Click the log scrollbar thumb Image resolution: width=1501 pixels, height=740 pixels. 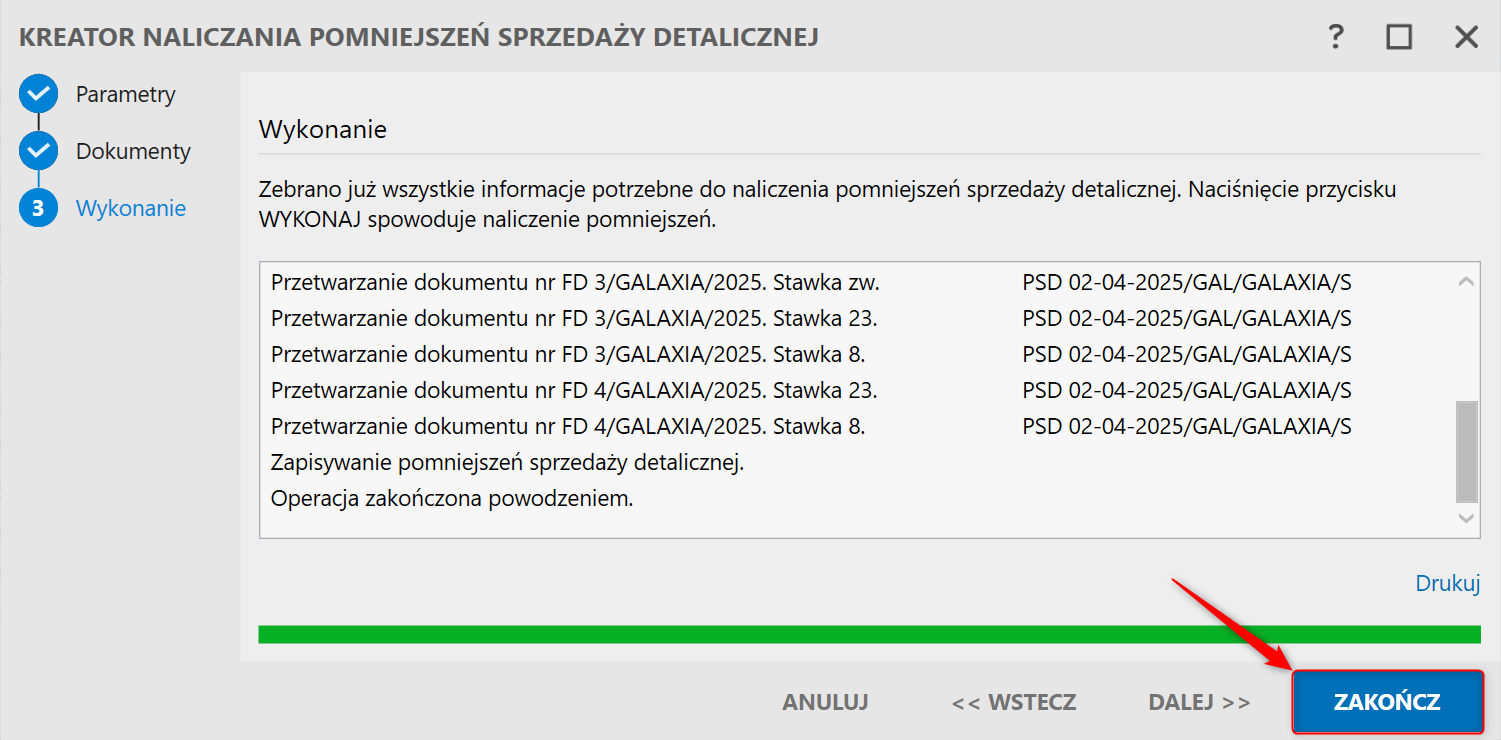point(1466,451)
